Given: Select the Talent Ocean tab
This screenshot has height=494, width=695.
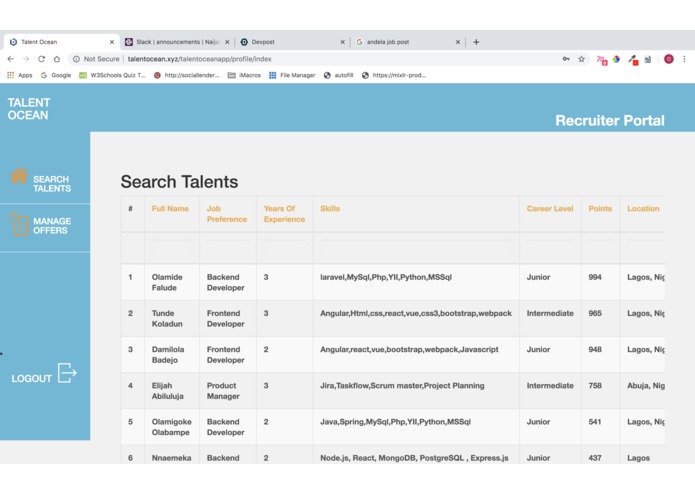Looking at the screenshot, I should point(62,42).
